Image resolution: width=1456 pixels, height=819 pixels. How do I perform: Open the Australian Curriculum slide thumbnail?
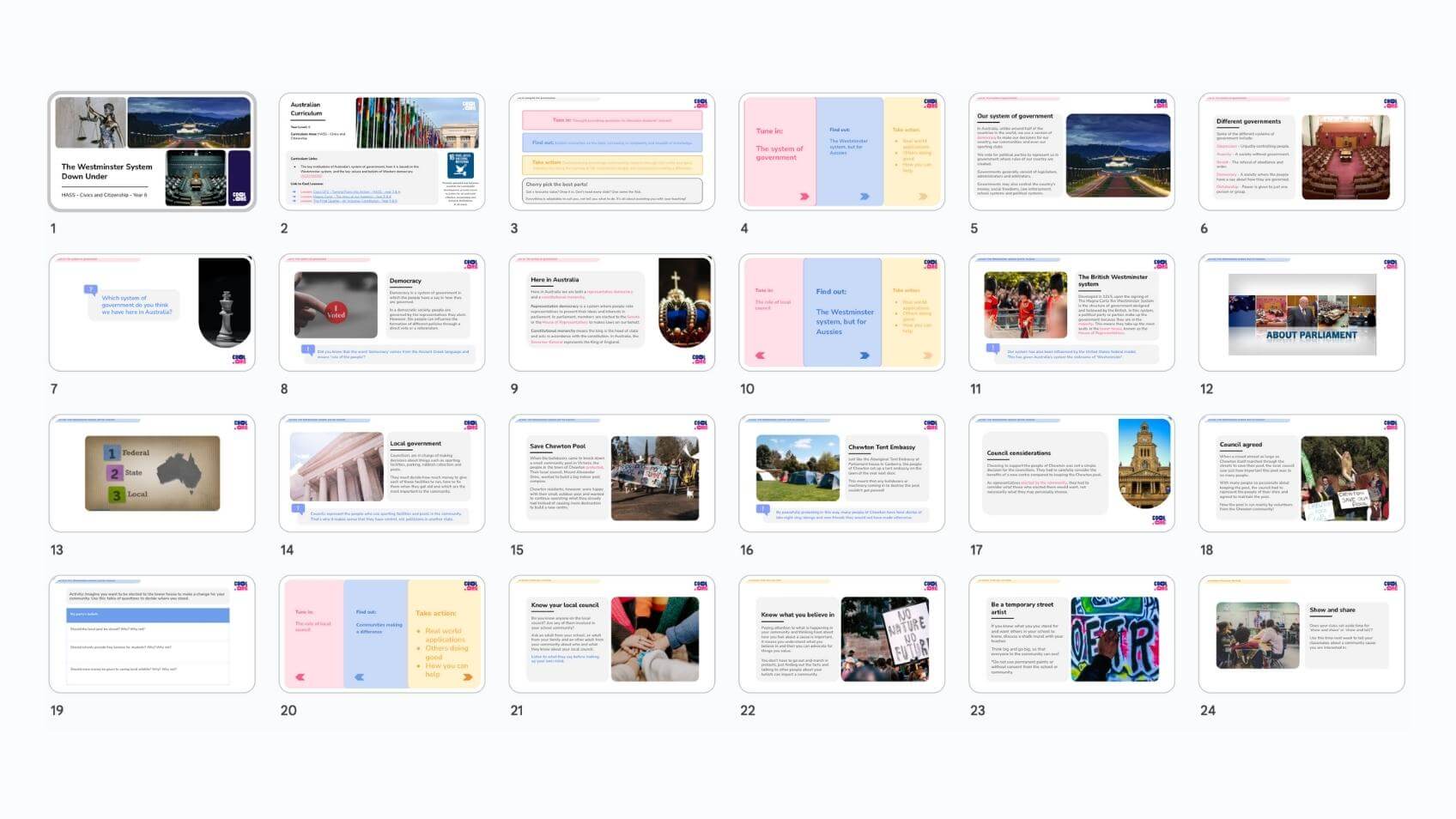[381, 152]
